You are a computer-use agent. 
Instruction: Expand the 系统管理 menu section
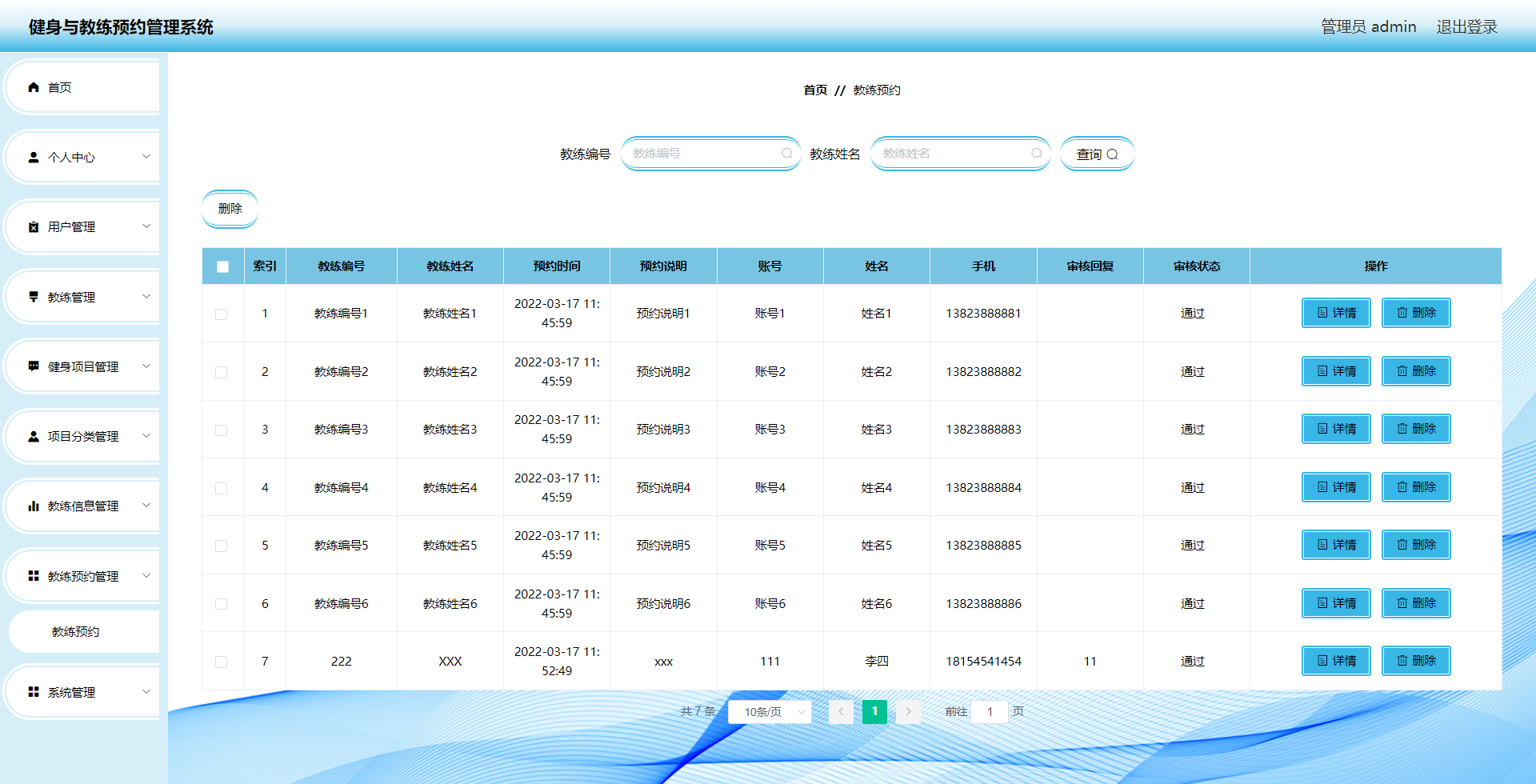70,691
